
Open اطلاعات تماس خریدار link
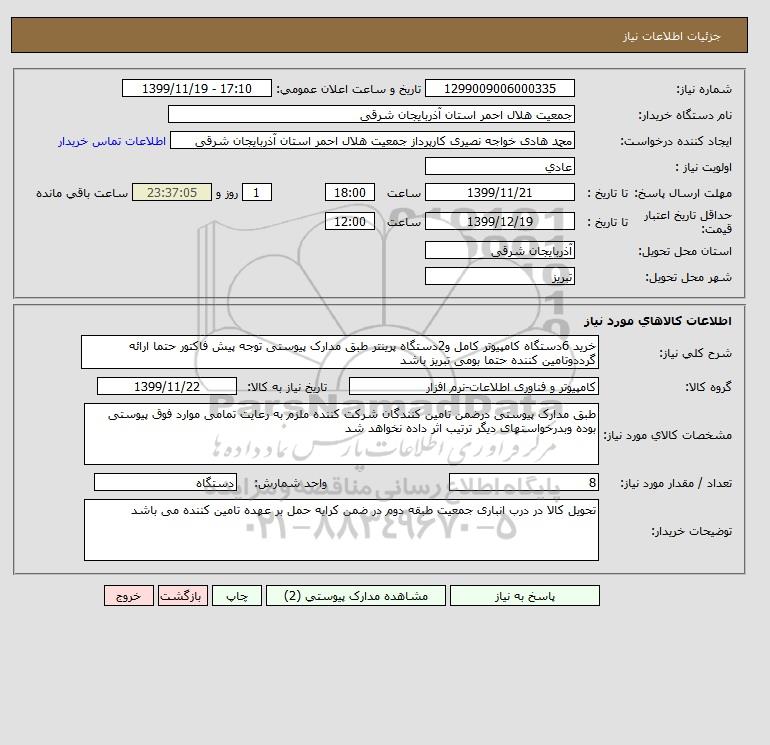tap(112, 141)
